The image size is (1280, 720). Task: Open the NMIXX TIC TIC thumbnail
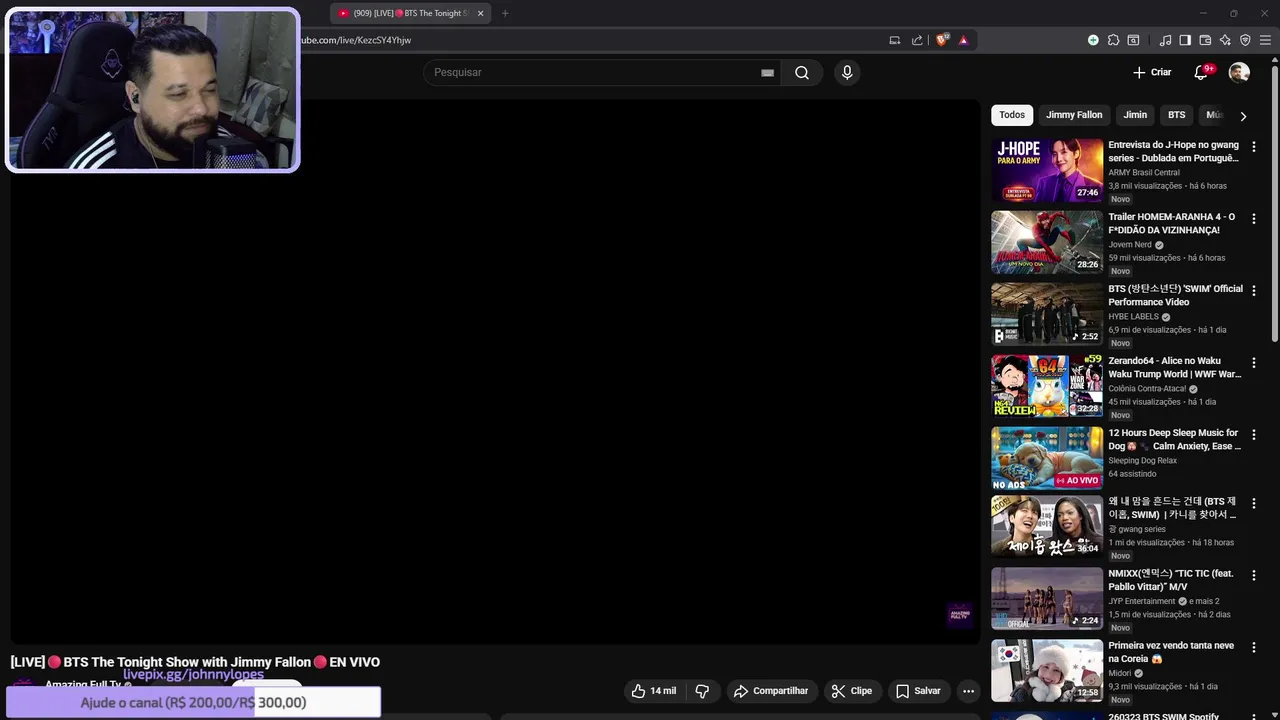point(1047,599)
